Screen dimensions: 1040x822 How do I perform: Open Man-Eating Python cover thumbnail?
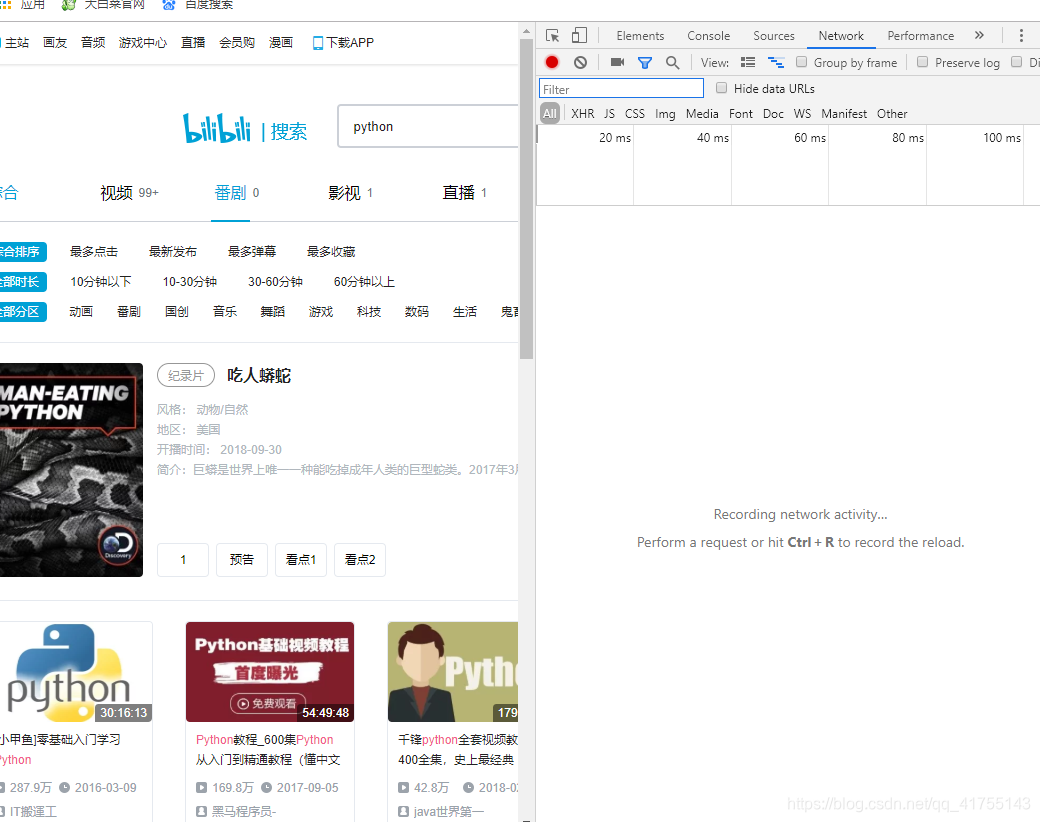pos(71,470)
